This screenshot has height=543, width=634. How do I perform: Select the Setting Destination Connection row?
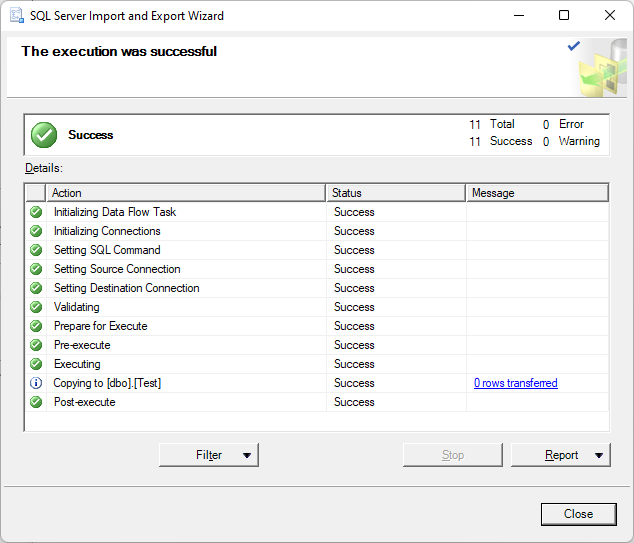317,288
